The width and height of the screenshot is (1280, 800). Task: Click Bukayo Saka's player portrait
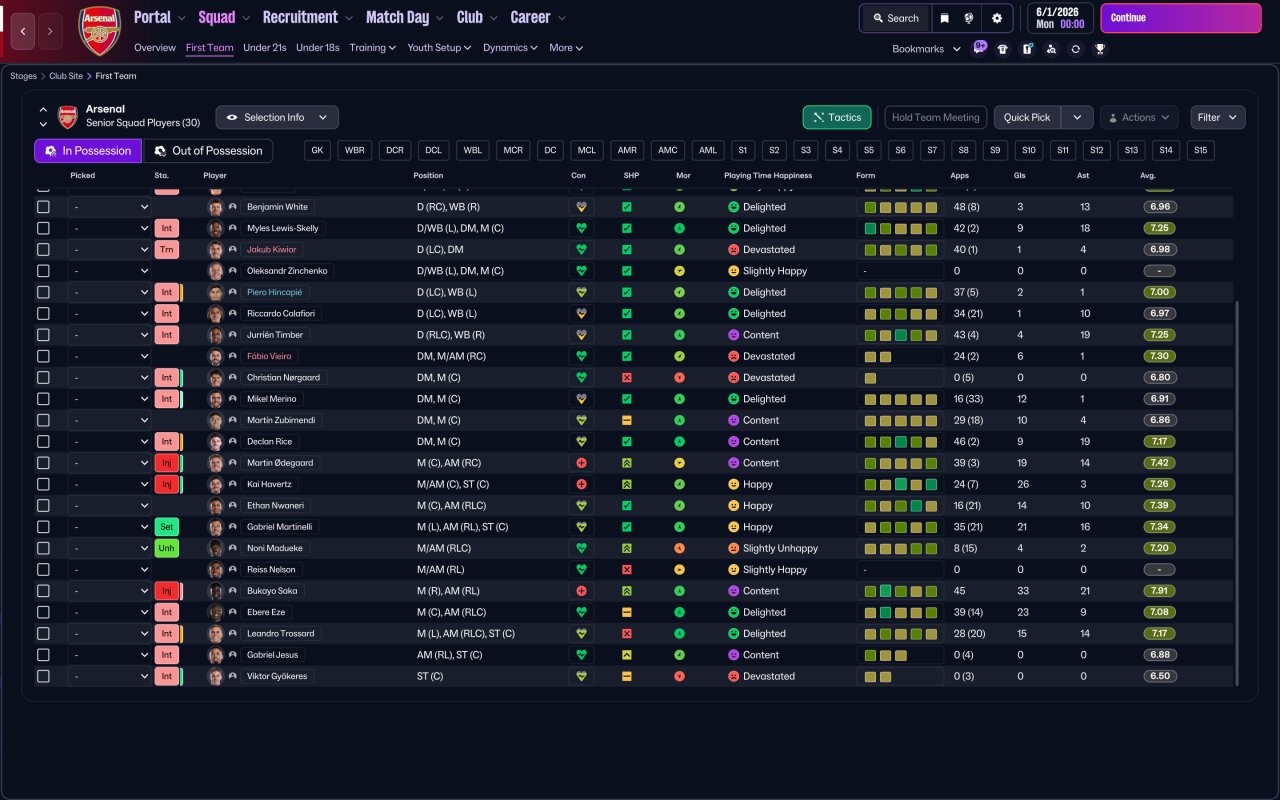(x=215, y=591)
